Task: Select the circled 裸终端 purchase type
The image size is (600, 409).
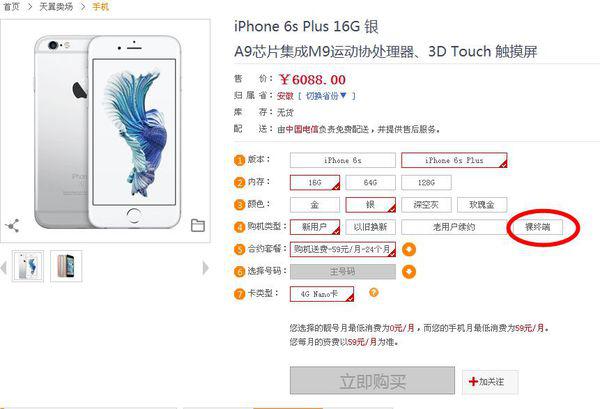Action: [x=538, y=227]
